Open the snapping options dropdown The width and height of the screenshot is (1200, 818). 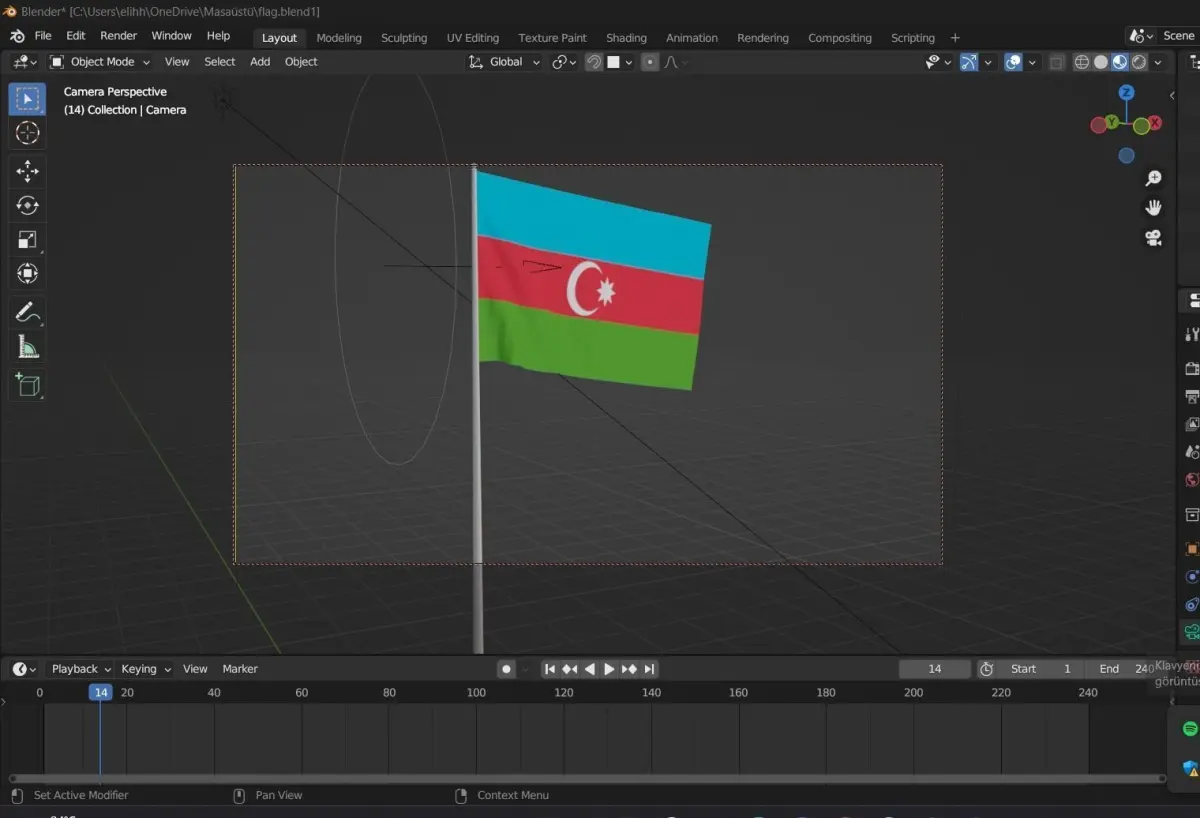pyautogui.click(x=620, y=62)
